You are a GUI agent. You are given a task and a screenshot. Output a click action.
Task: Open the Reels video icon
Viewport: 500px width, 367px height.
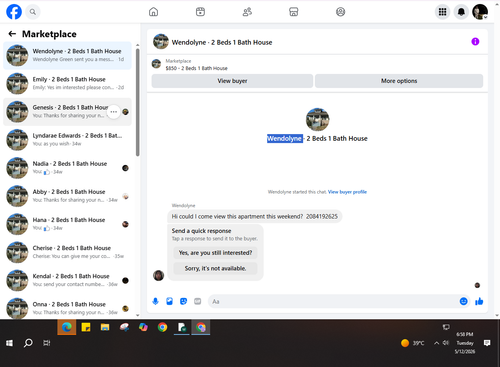[x=200, y=12]
